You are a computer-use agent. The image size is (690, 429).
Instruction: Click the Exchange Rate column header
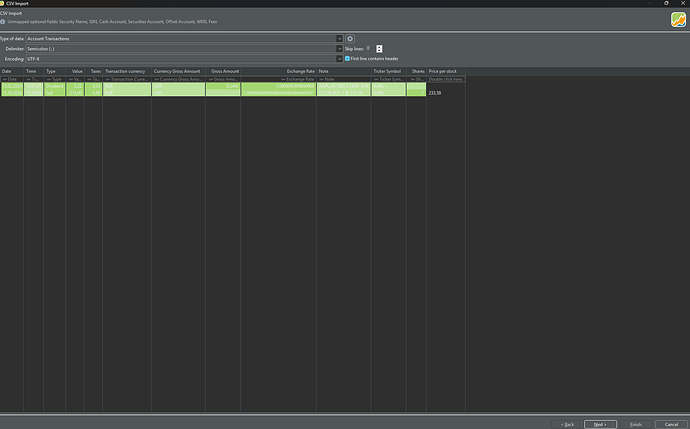tap(300, 72)
